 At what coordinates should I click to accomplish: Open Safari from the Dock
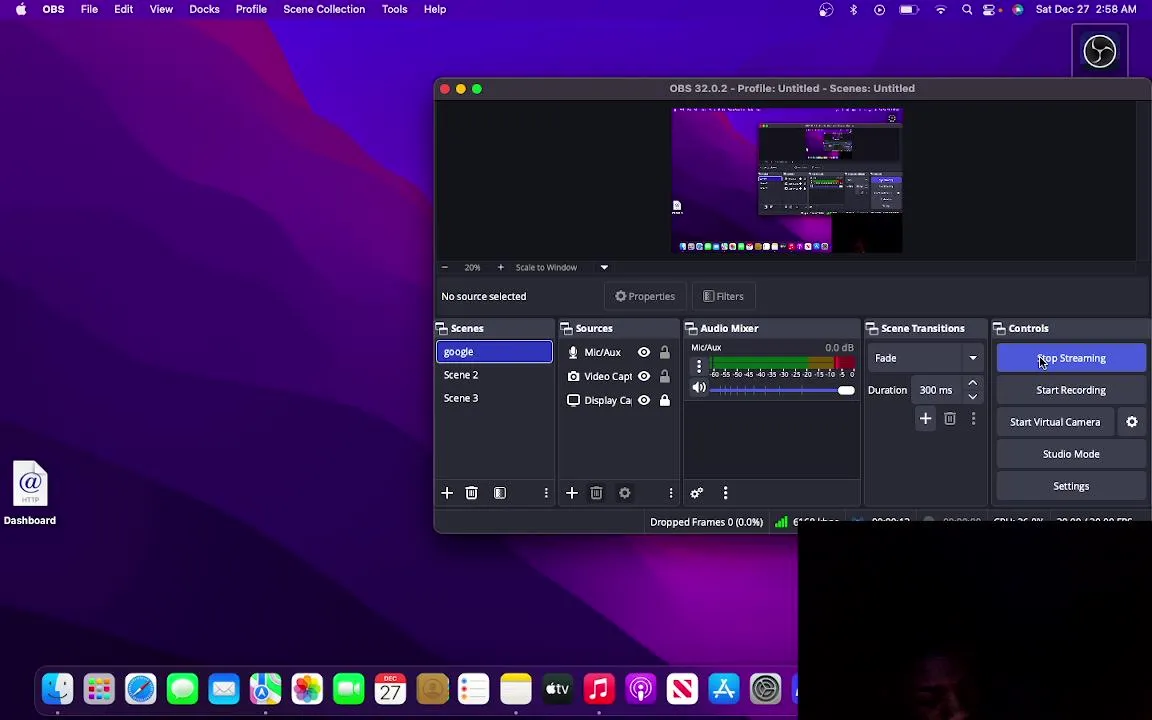140,689
